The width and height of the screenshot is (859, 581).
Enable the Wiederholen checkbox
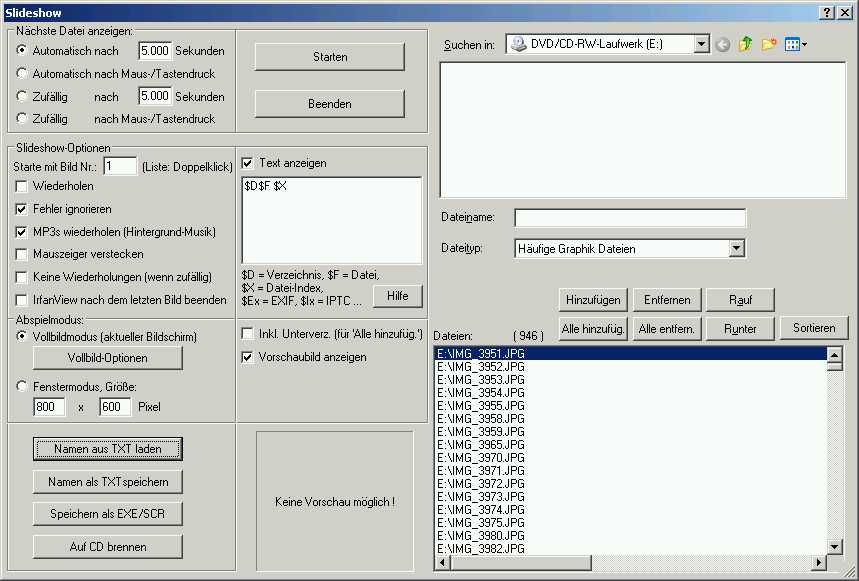(x=22, y=186)
